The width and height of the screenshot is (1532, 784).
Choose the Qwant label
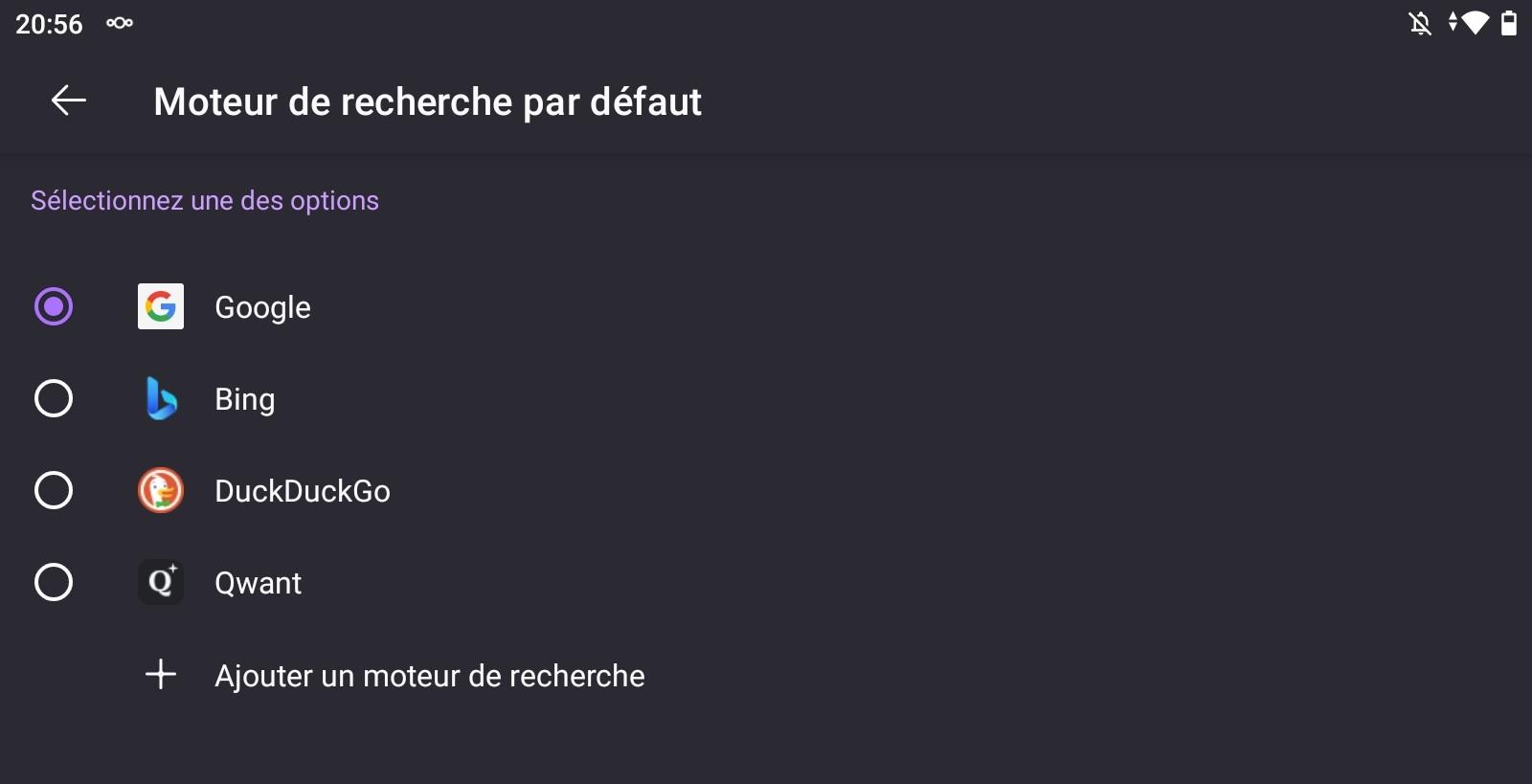click(x=259, y=583)
